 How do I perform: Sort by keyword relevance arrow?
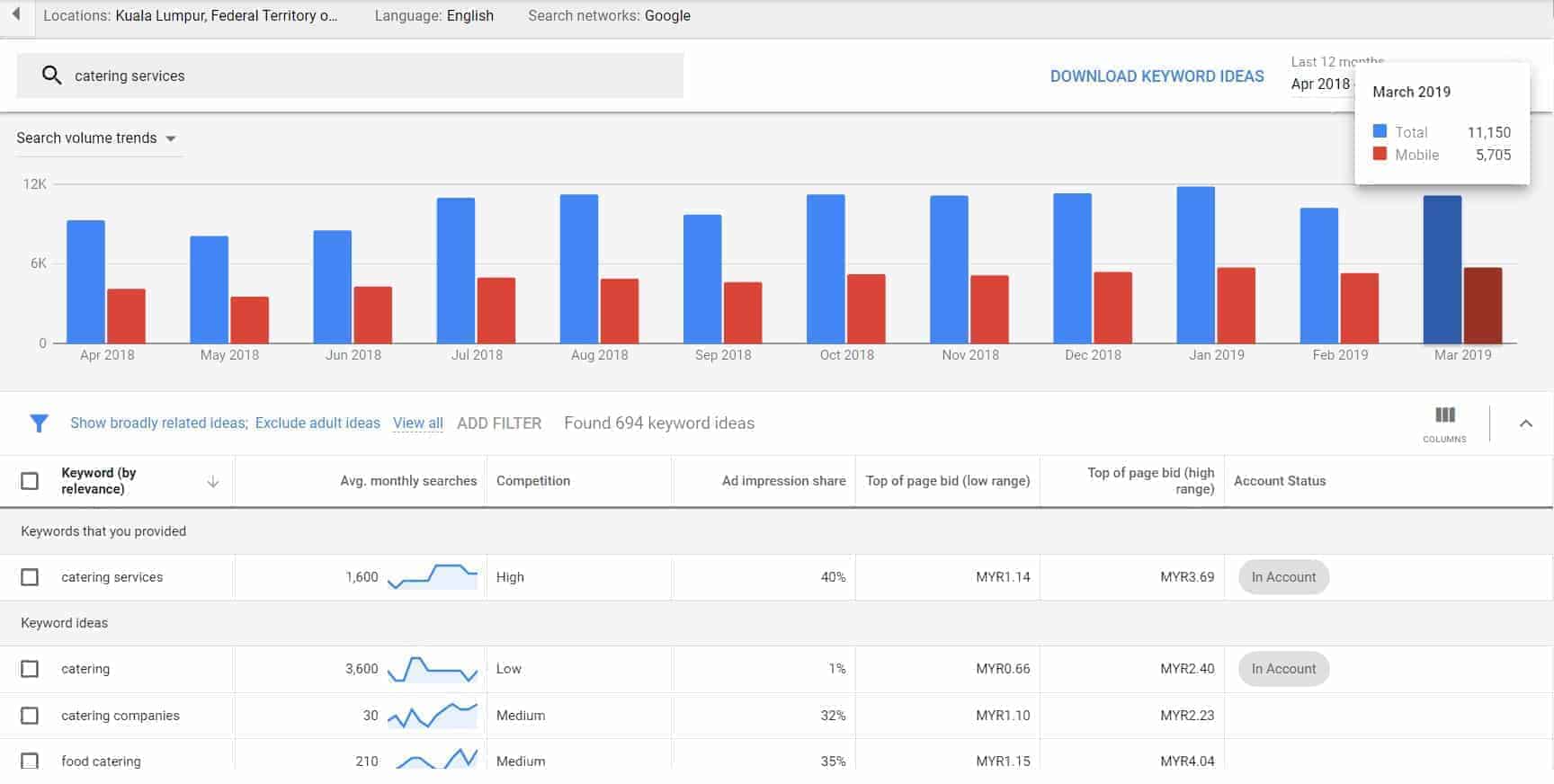(x=213, y=482)
